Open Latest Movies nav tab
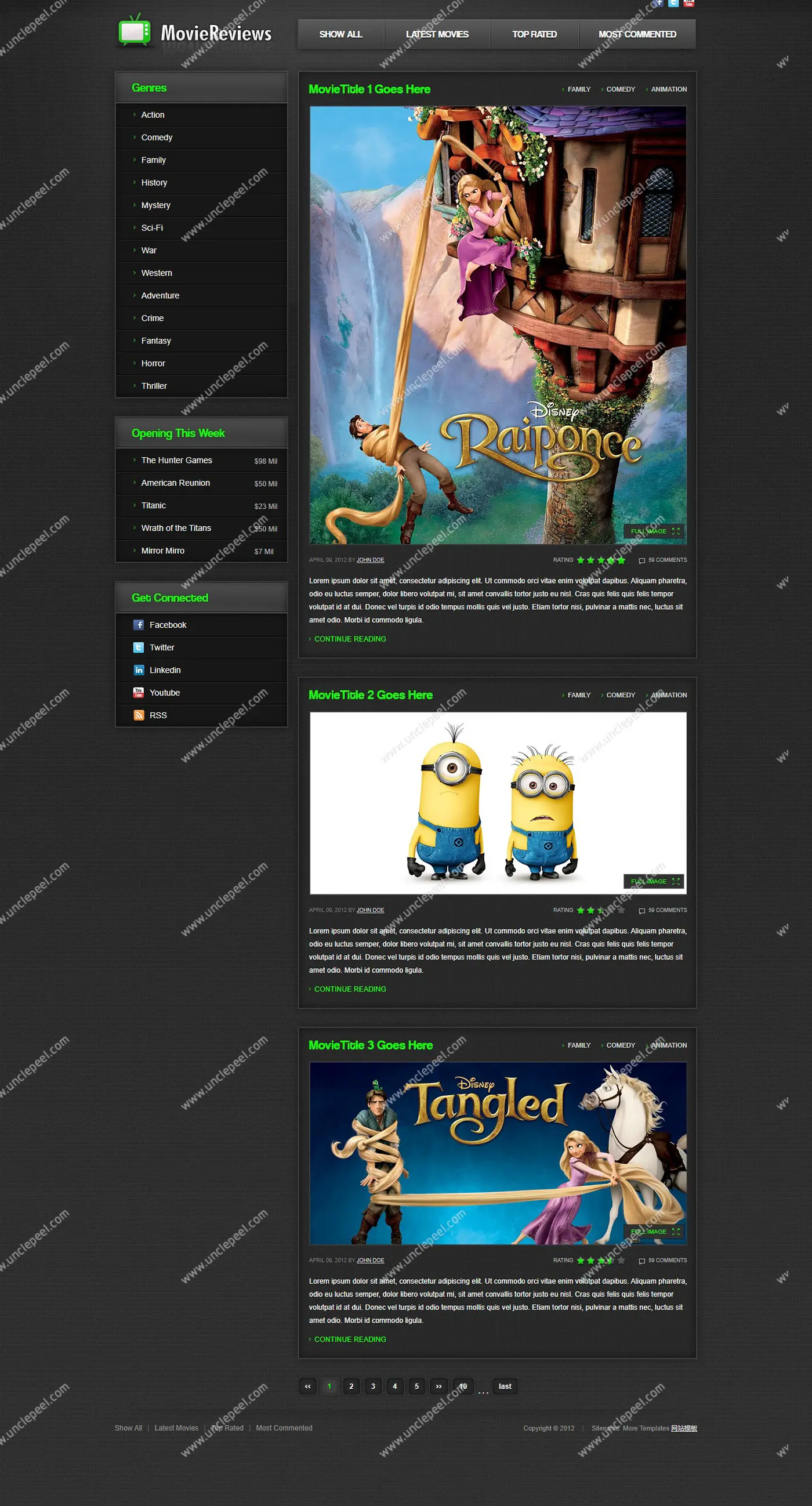Screen dimensions: 812x1506 [437, 34]
